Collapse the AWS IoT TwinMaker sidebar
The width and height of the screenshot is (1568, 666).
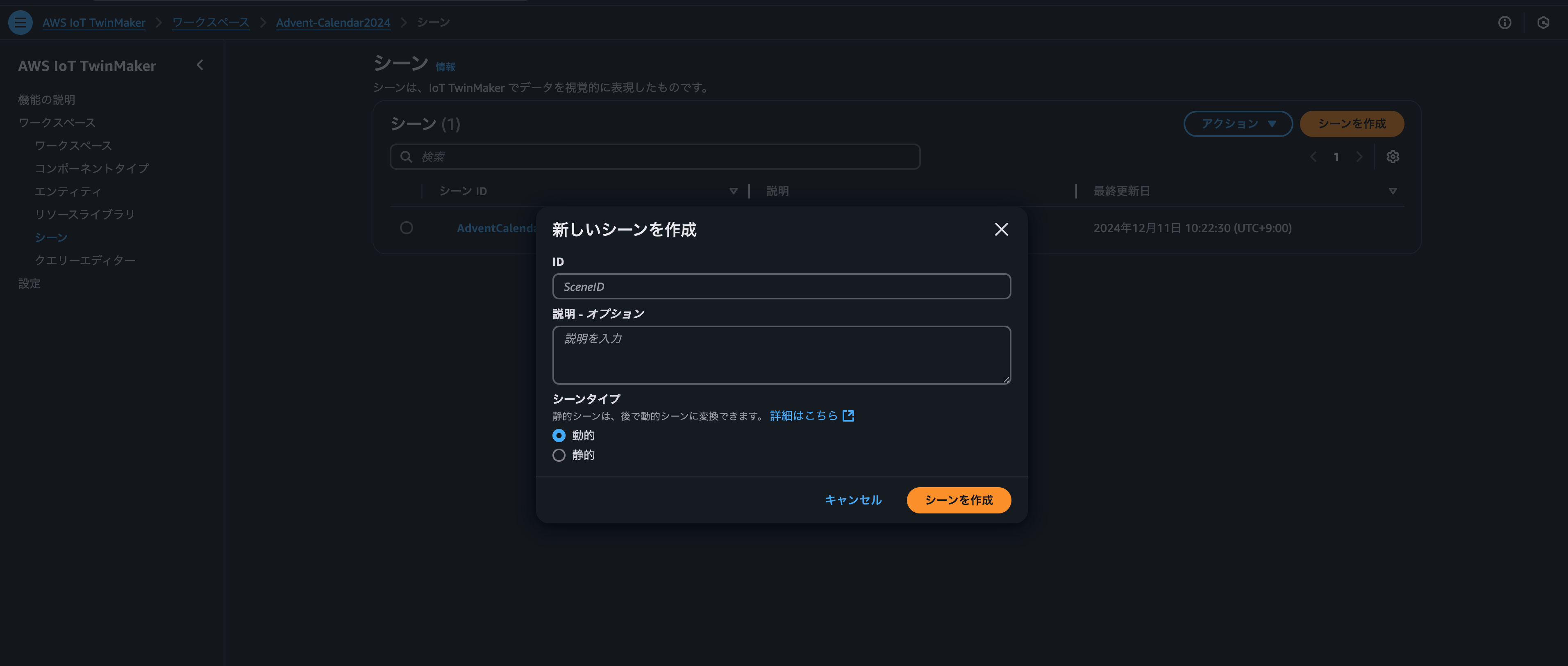click(200, 64)
